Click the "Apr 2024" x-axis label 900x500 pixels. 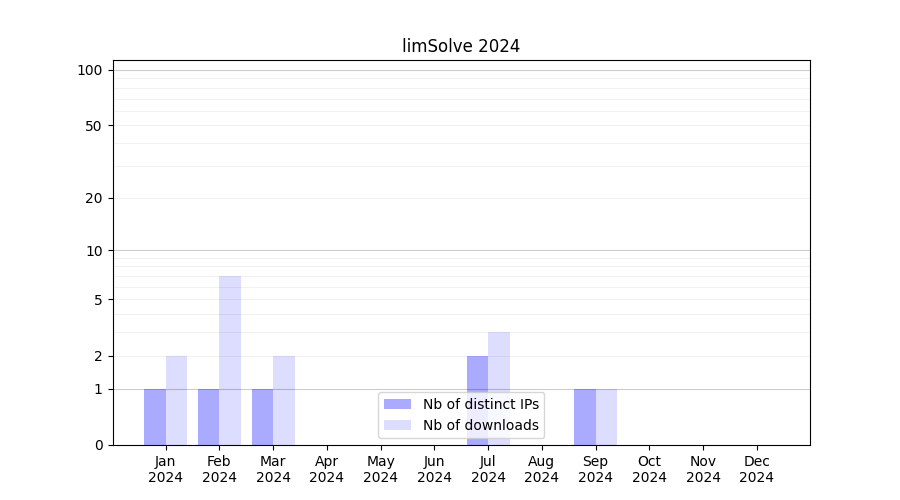[327, 469]
